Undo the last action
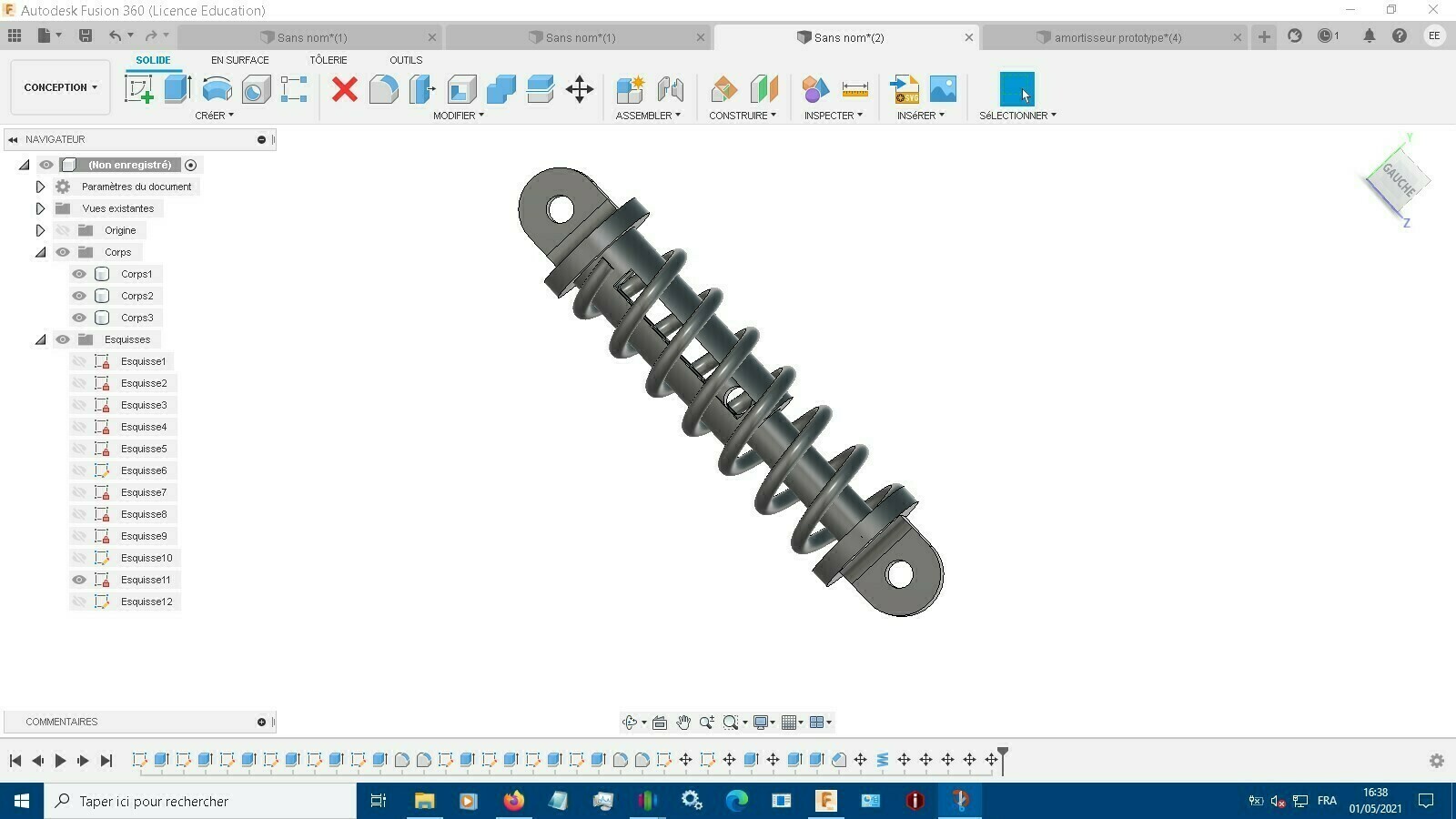1456x819 pixels. (x=115, y=35)
